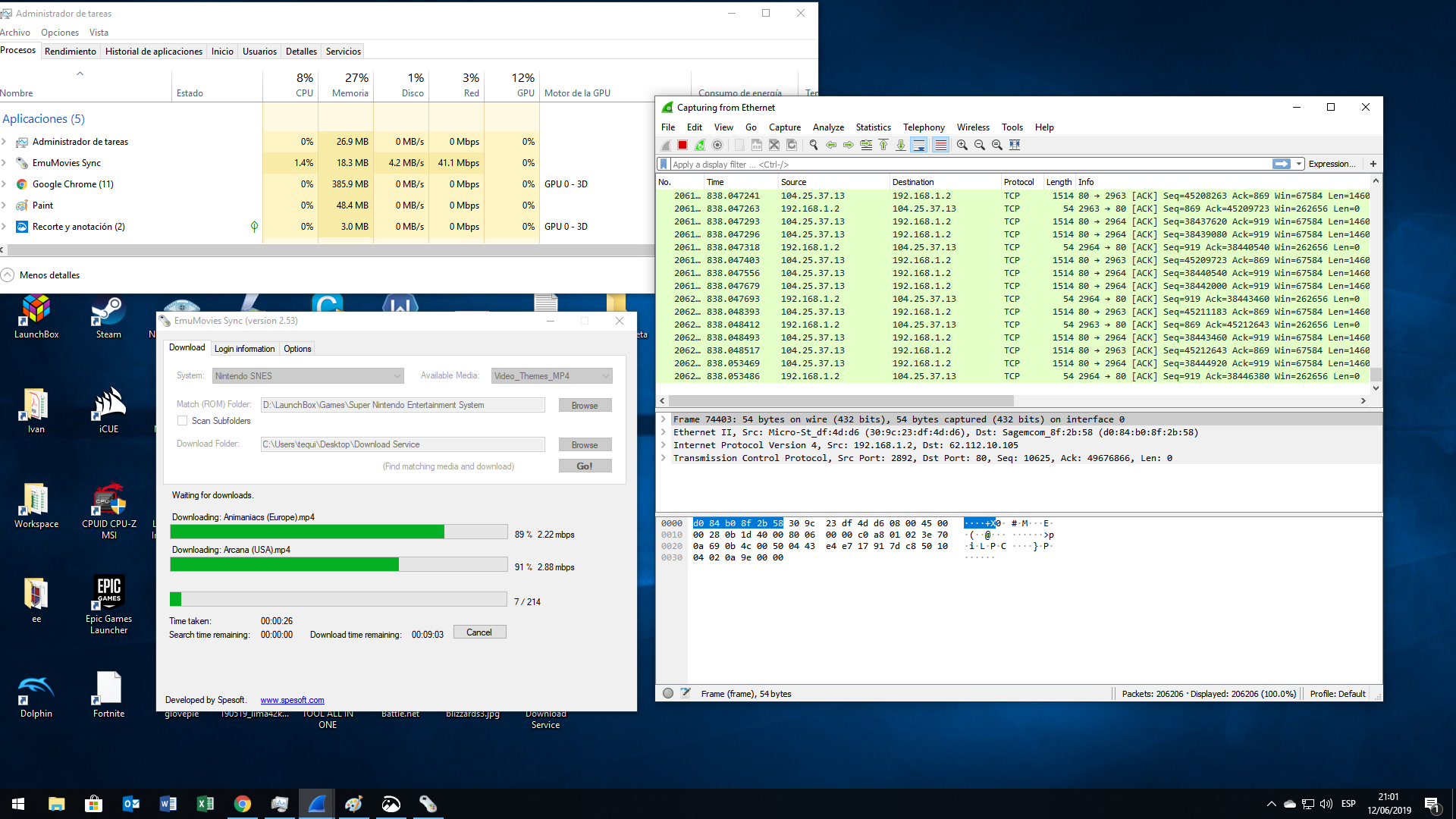
Task: Switch to Rendimiento tab in Task Manager
Action: 71,52
